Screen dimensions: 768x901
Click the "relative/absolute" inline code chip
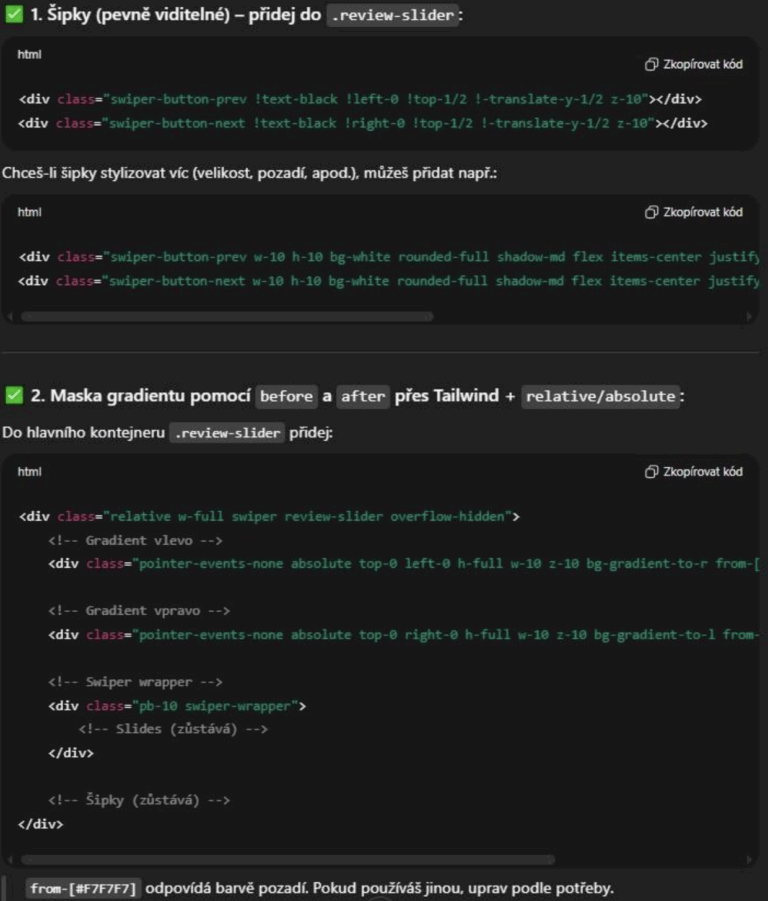point(600,397)
